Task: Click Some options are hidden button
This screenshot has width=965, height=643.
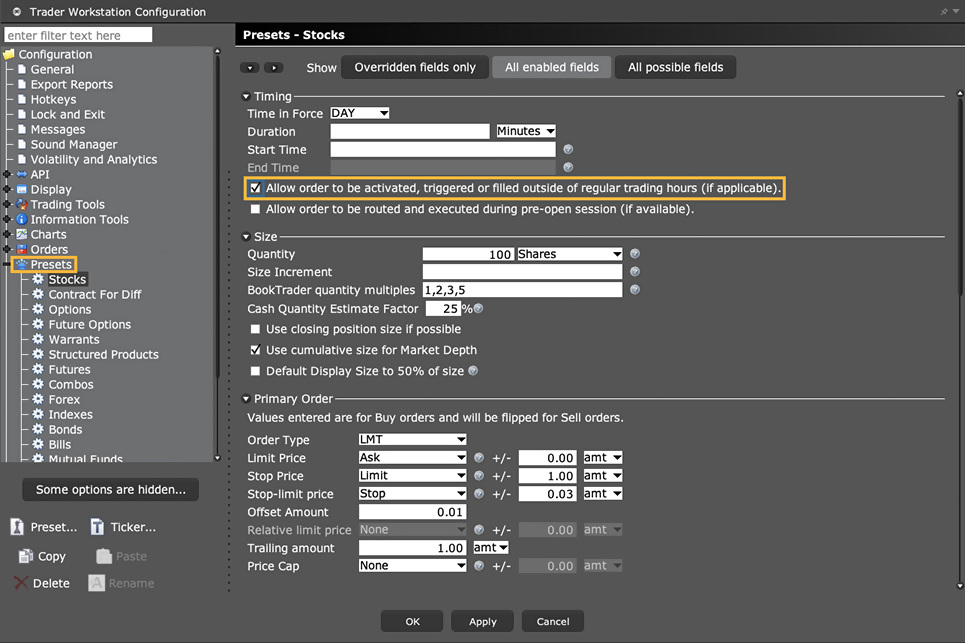Action: (x=110, y=490)
